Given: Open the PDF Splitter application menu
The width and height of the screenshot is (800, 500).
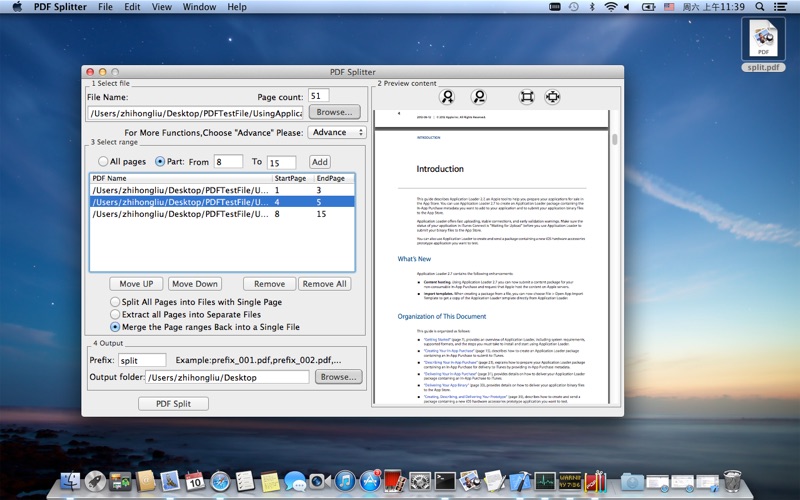Looking at the screenshot, I should pos(60,7).
